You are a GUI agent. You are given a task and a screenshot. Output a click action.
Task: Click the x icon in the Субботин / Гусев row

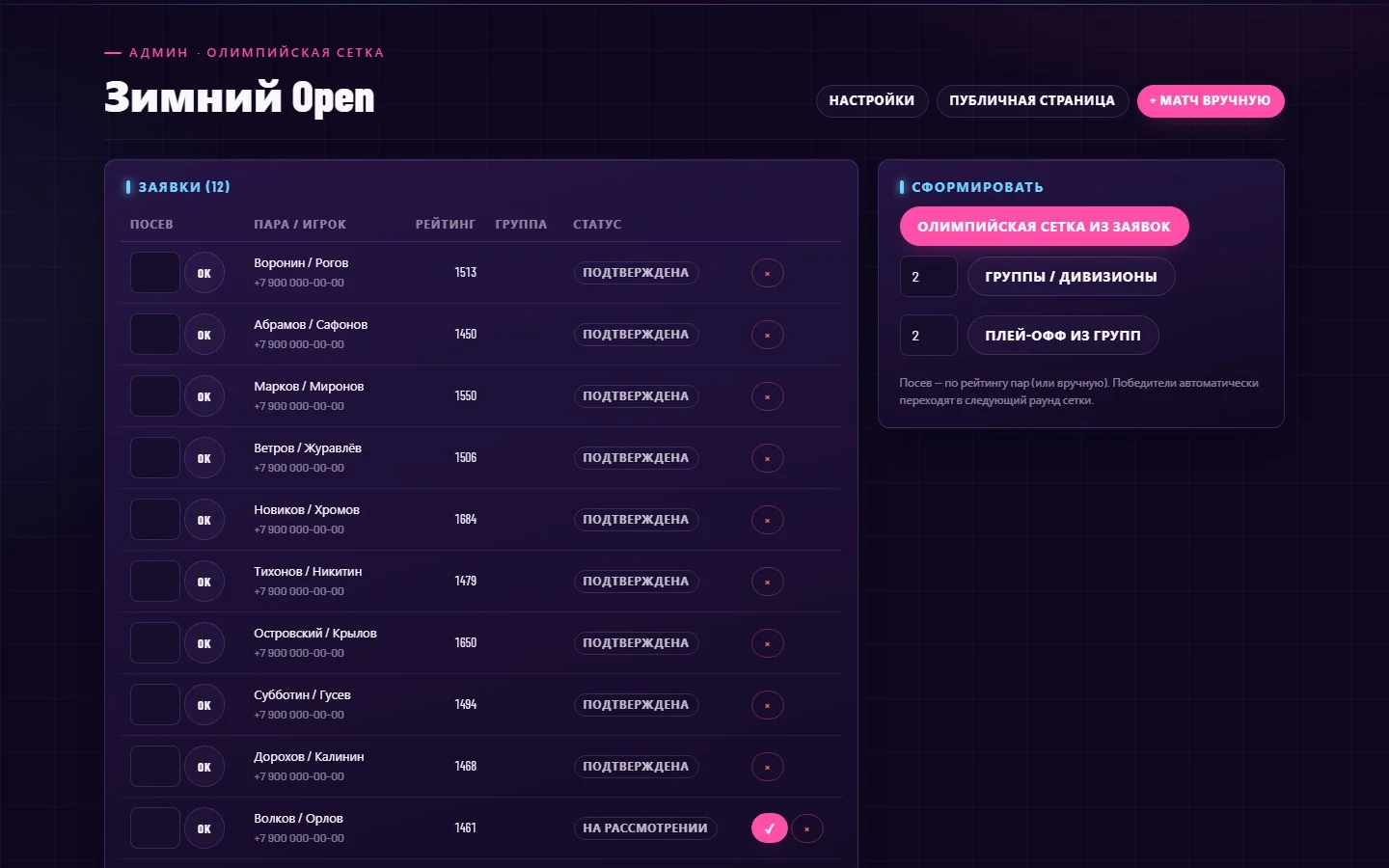pyautogui.click(x=768, y=705)
